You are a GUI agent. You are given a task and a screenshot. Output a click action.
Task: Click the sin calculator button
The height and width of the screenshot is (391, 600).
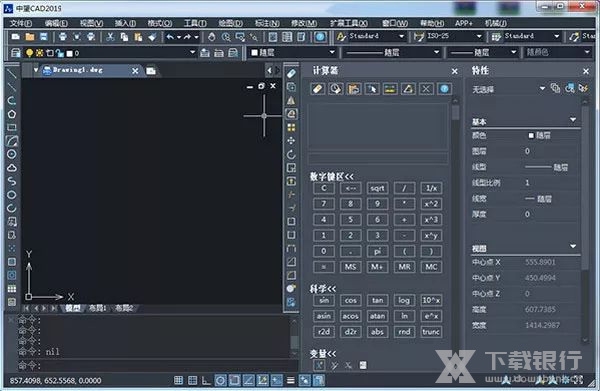324,300
